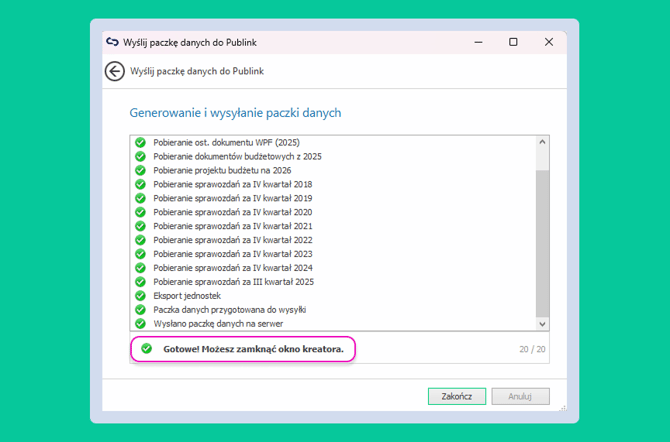Screen dimensions: 670x442
Task: Select 'Pobieranie sprawozdań za III kwartał 2025' row
Action: click(233, 282)
